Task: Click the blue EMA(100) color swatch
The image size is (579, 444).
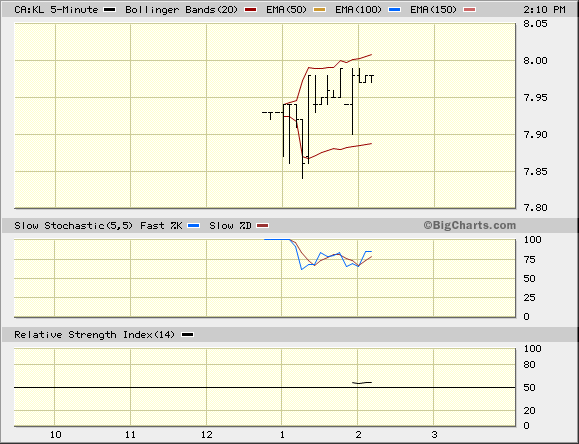Action: [x=395, y=10]
